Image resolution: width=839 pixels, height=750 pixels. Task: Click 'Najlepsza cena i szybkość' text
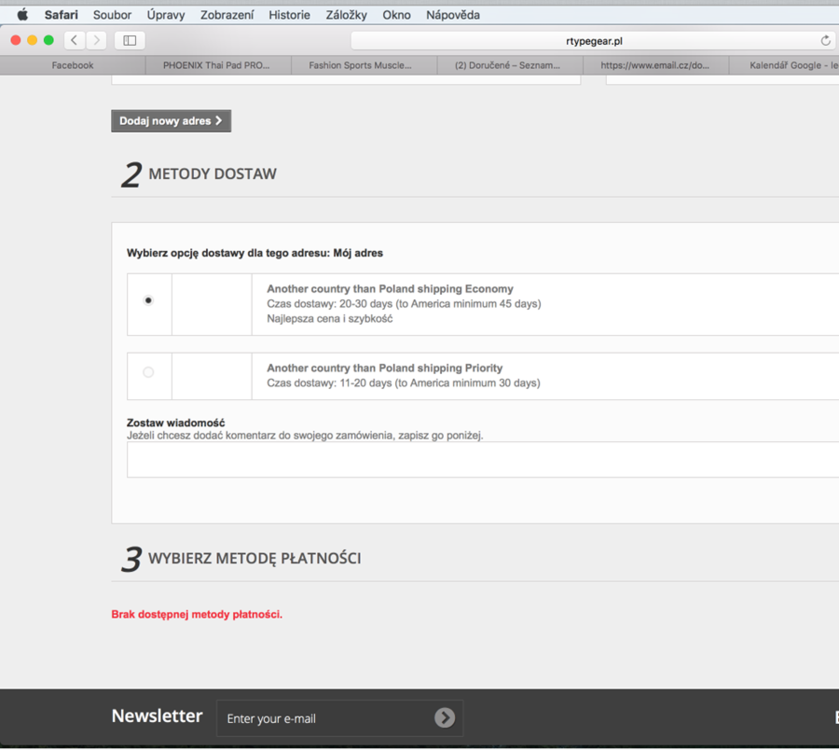(x=330, y=319)
